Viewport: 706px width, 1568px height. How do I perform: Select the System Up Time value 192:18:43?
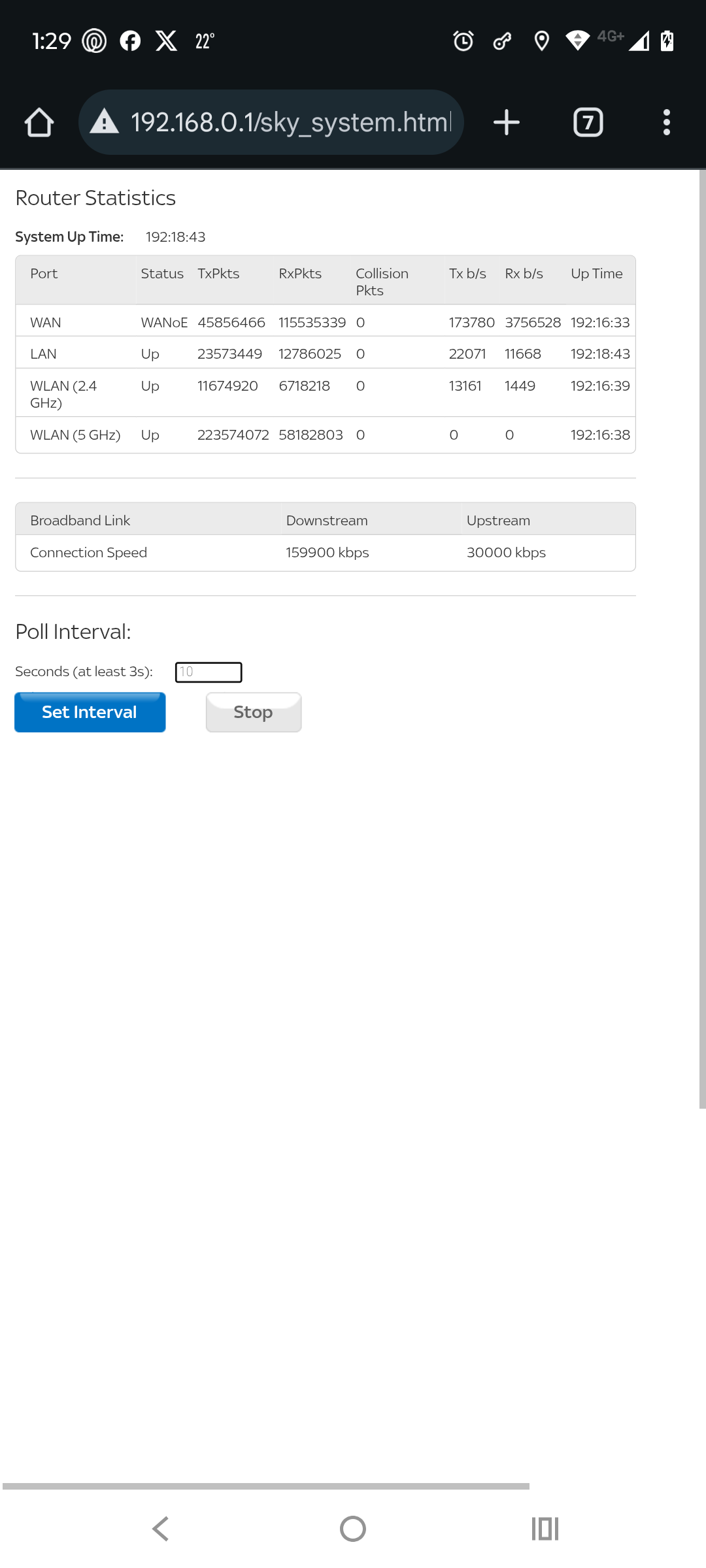coord(175,237)
